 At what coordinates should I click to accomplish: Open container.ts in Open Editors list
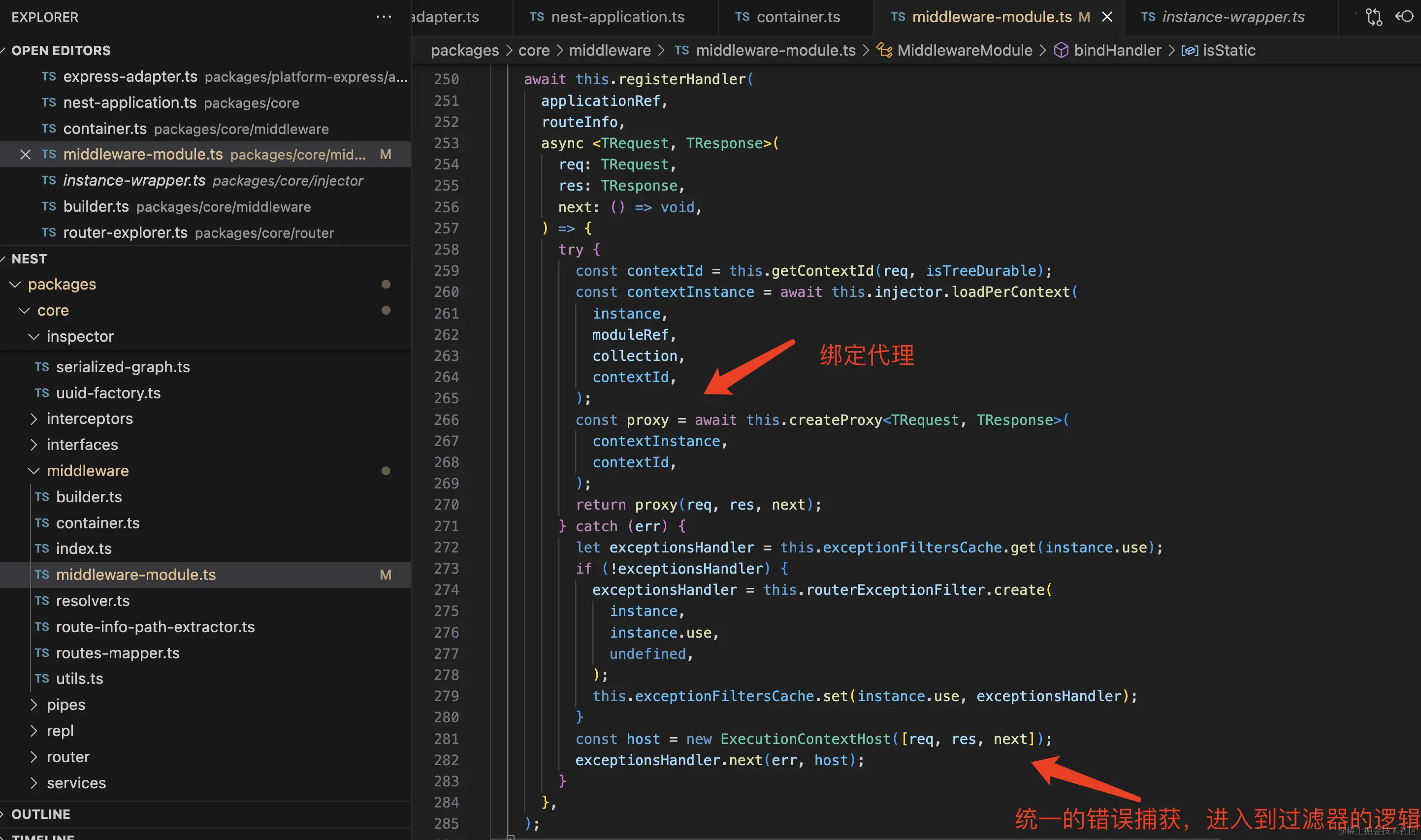[205, 129]
